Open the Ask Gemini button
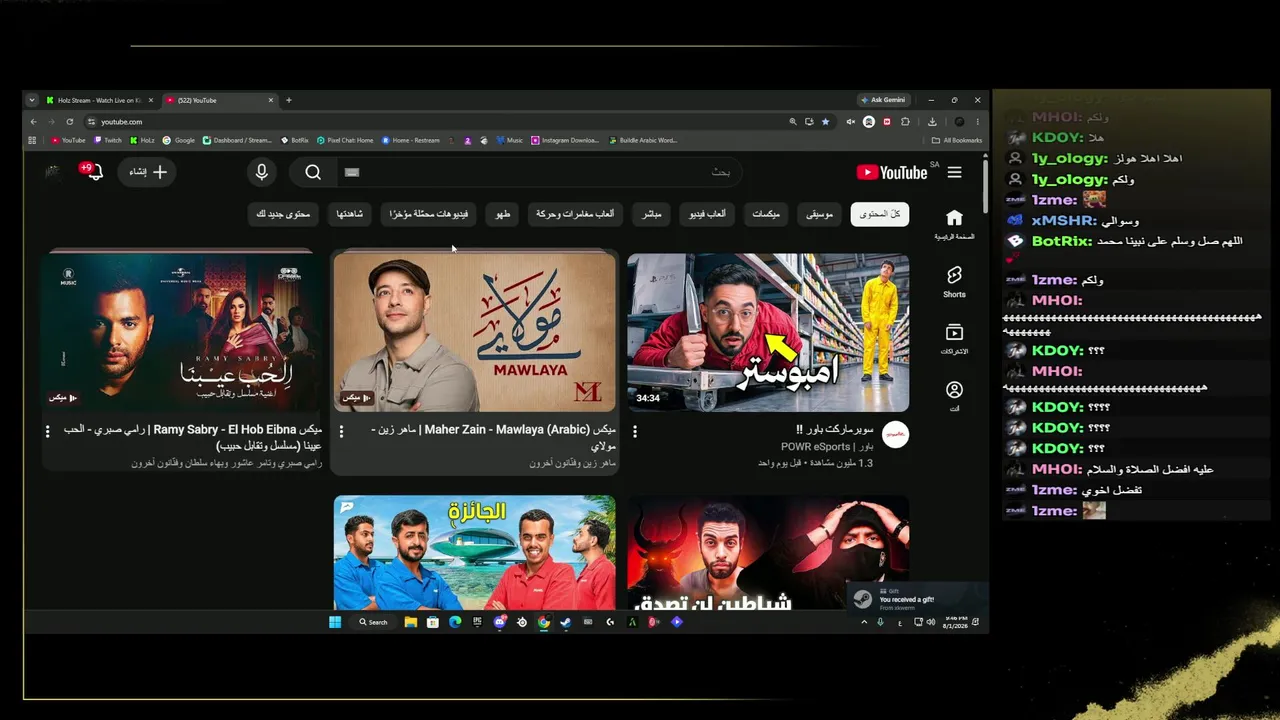 tap(882, 100)
